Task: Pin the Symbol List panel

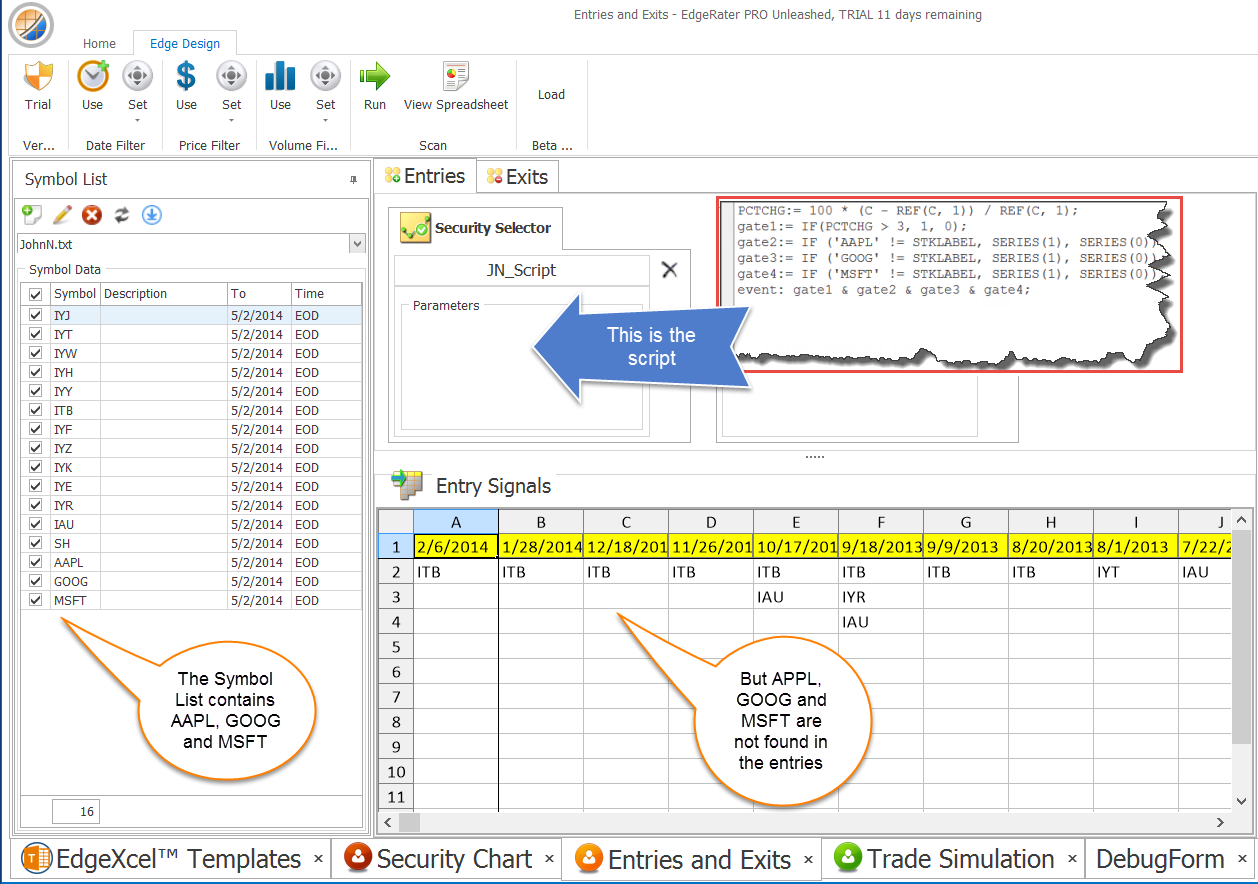Action: 353,180
